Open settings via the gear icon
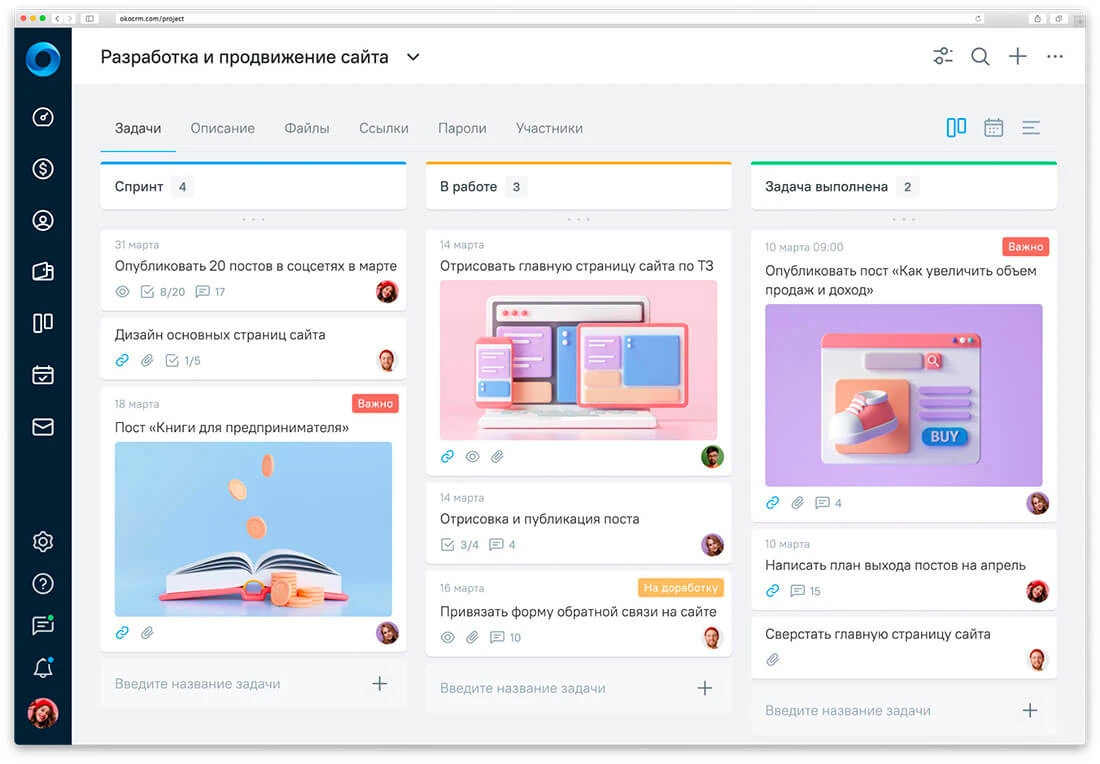Viewport: 1100px width, 764px height. (x=42, y=541)
